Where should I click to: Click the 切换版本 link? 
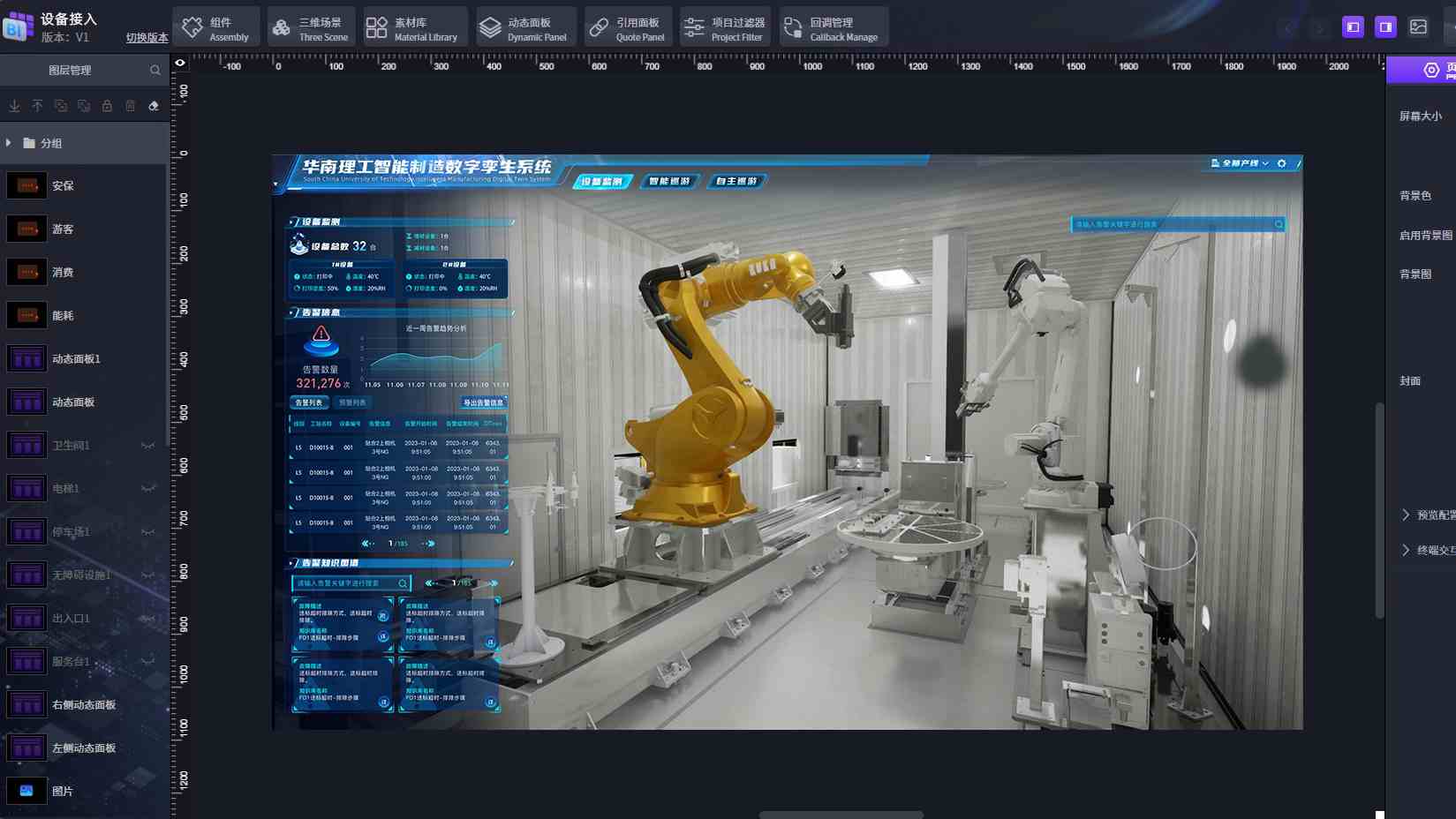coord(147,38)
